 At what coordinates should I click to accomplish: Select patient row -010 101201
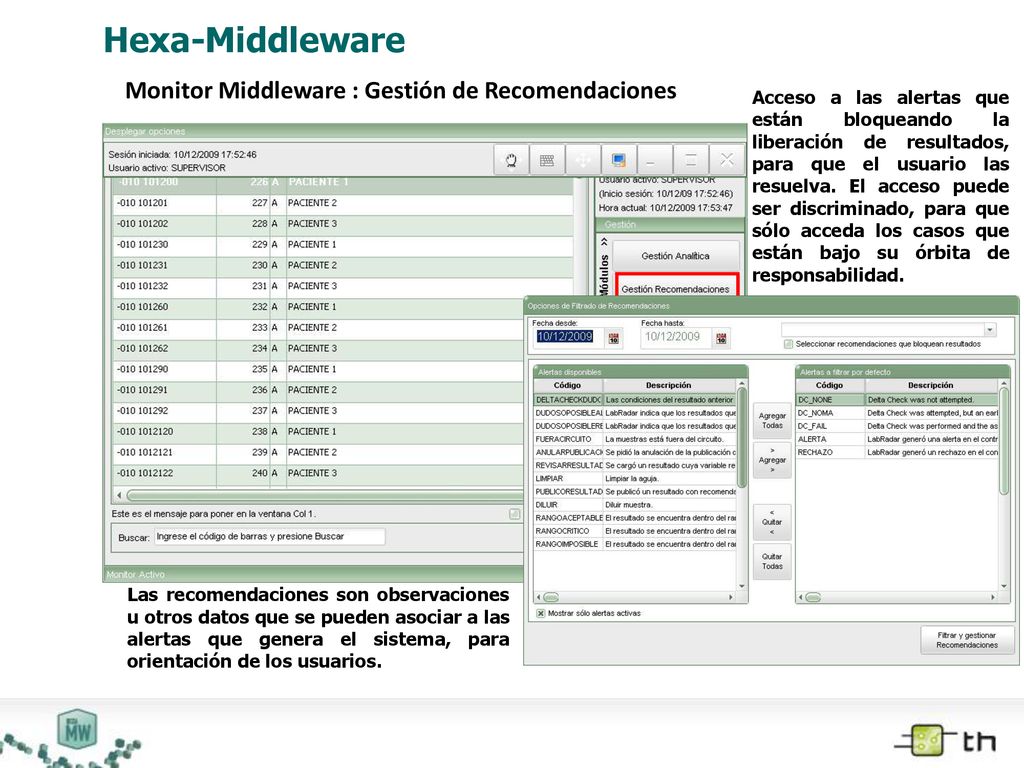343,202
